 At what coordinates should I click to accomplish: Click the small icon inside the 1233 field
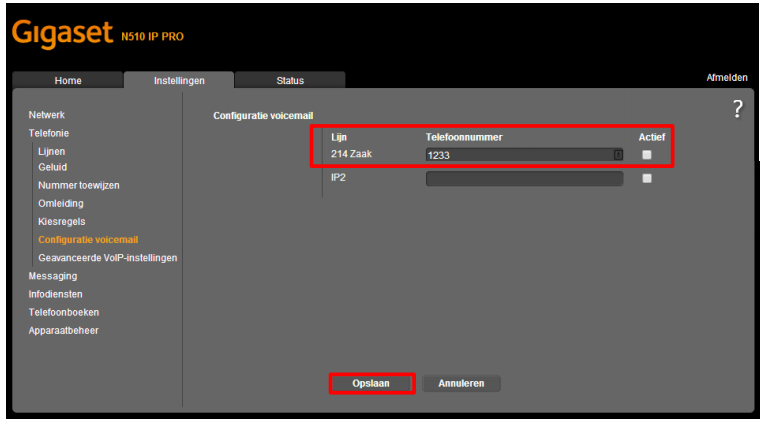pyautogui.click(x=618, y=155)
